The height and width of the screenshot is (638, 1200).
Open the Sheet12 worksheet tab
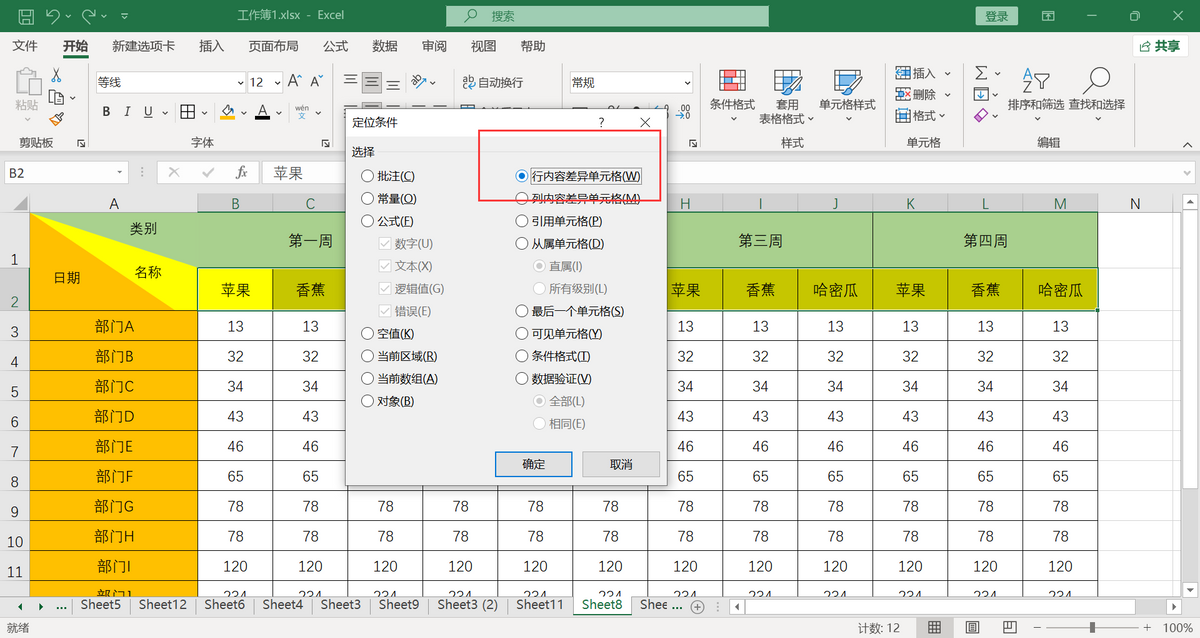(x=163, y=604)
